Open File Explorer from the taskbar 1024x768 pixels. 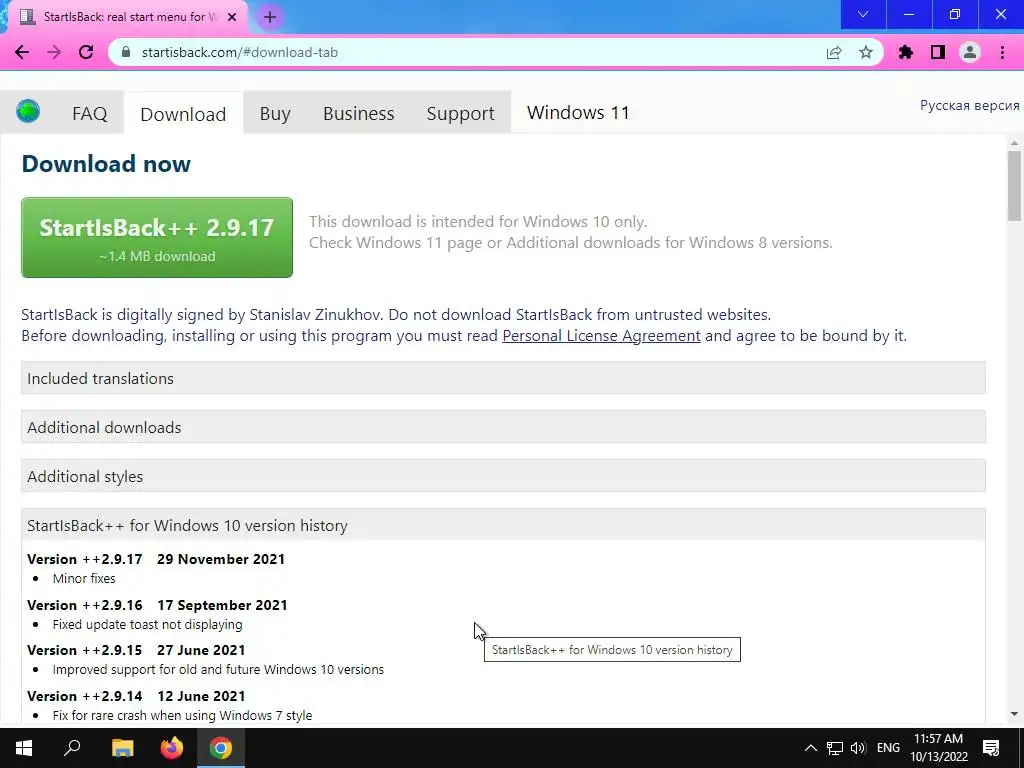coord(122,748)
